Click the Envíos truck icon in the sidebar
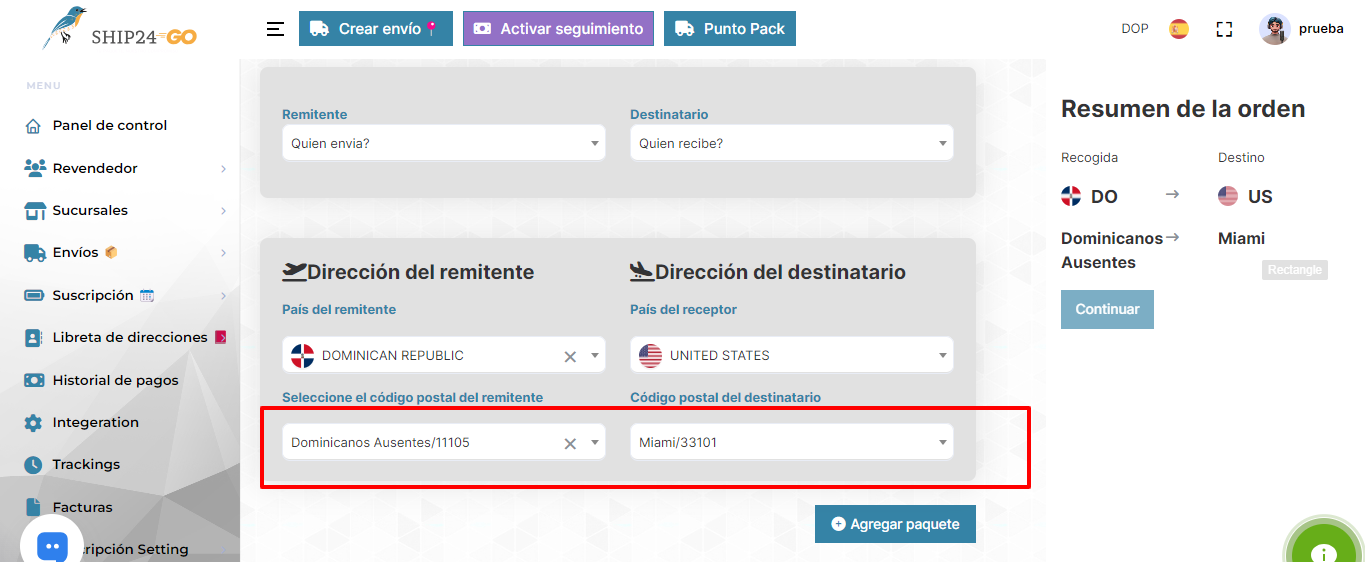The image size is (1365, 562). pos(35,253)
